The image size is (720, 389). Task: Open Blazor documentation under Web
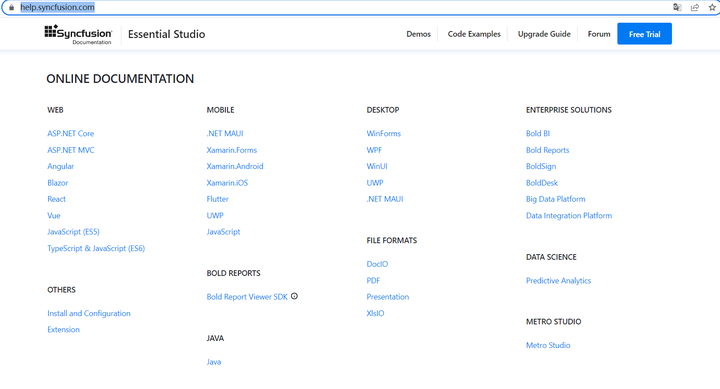[57, 183]
